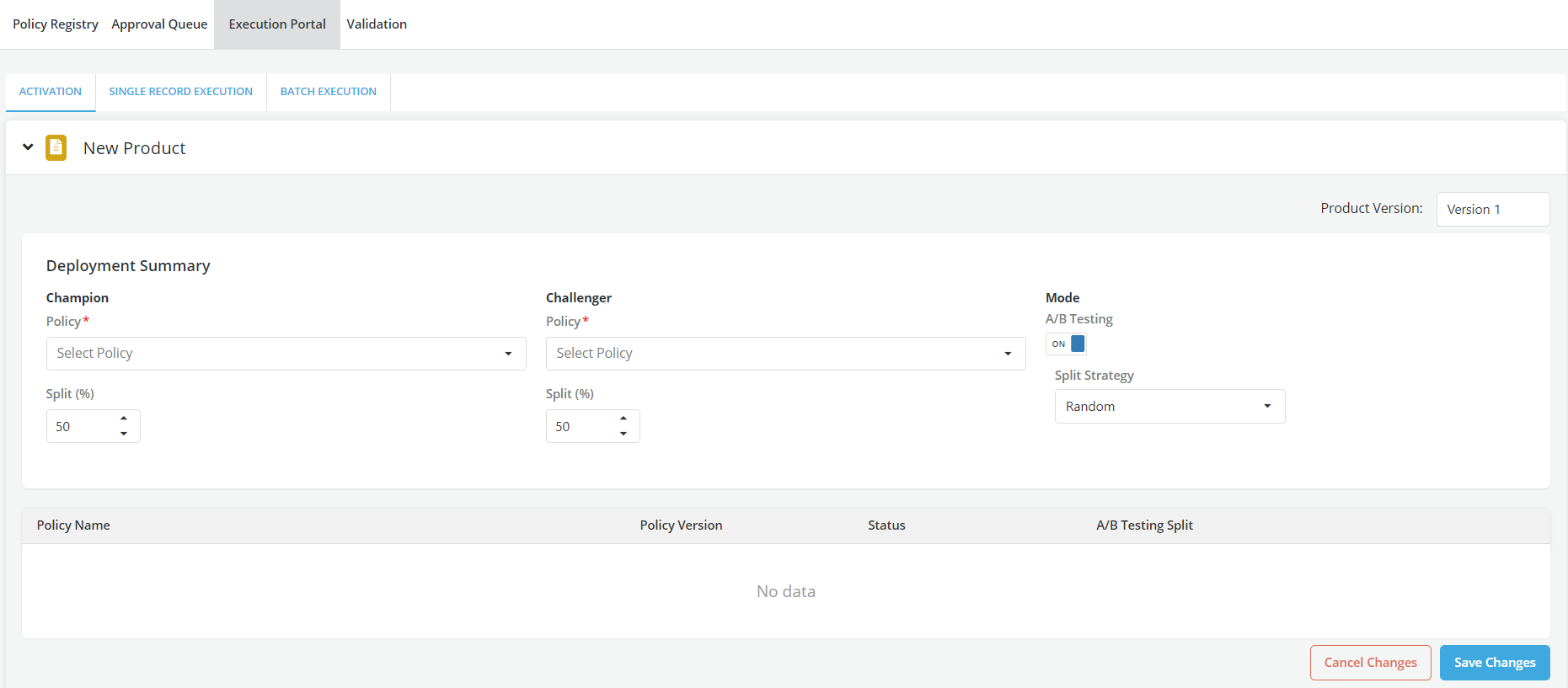Select the Activation tab
Viewport: 1568px width, 688px height.
51,92
